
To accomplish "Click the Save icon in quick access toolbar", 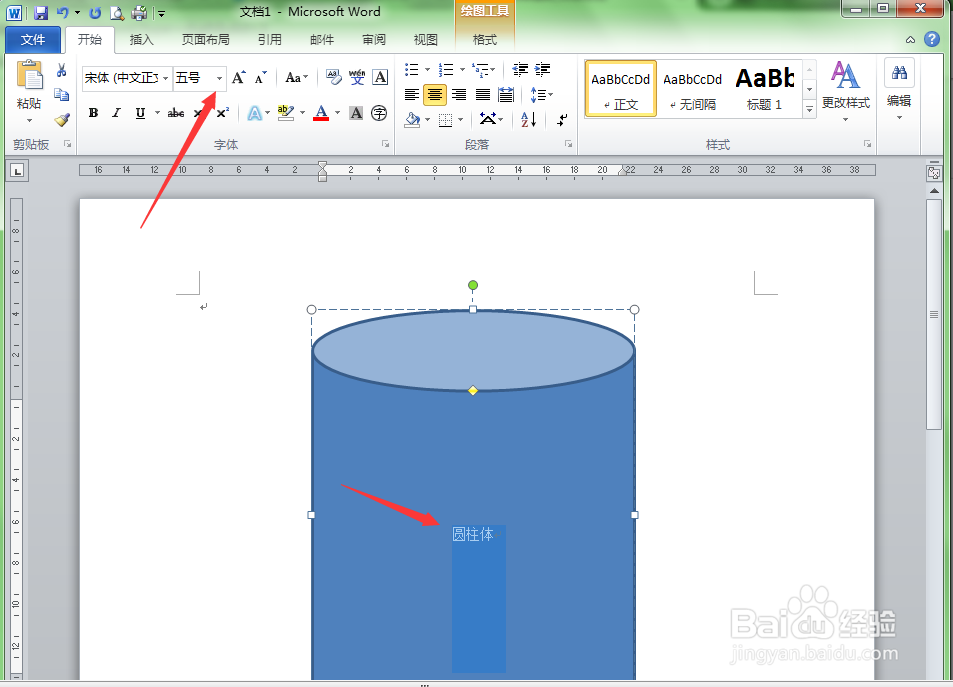I will click(x=41, y=12).
